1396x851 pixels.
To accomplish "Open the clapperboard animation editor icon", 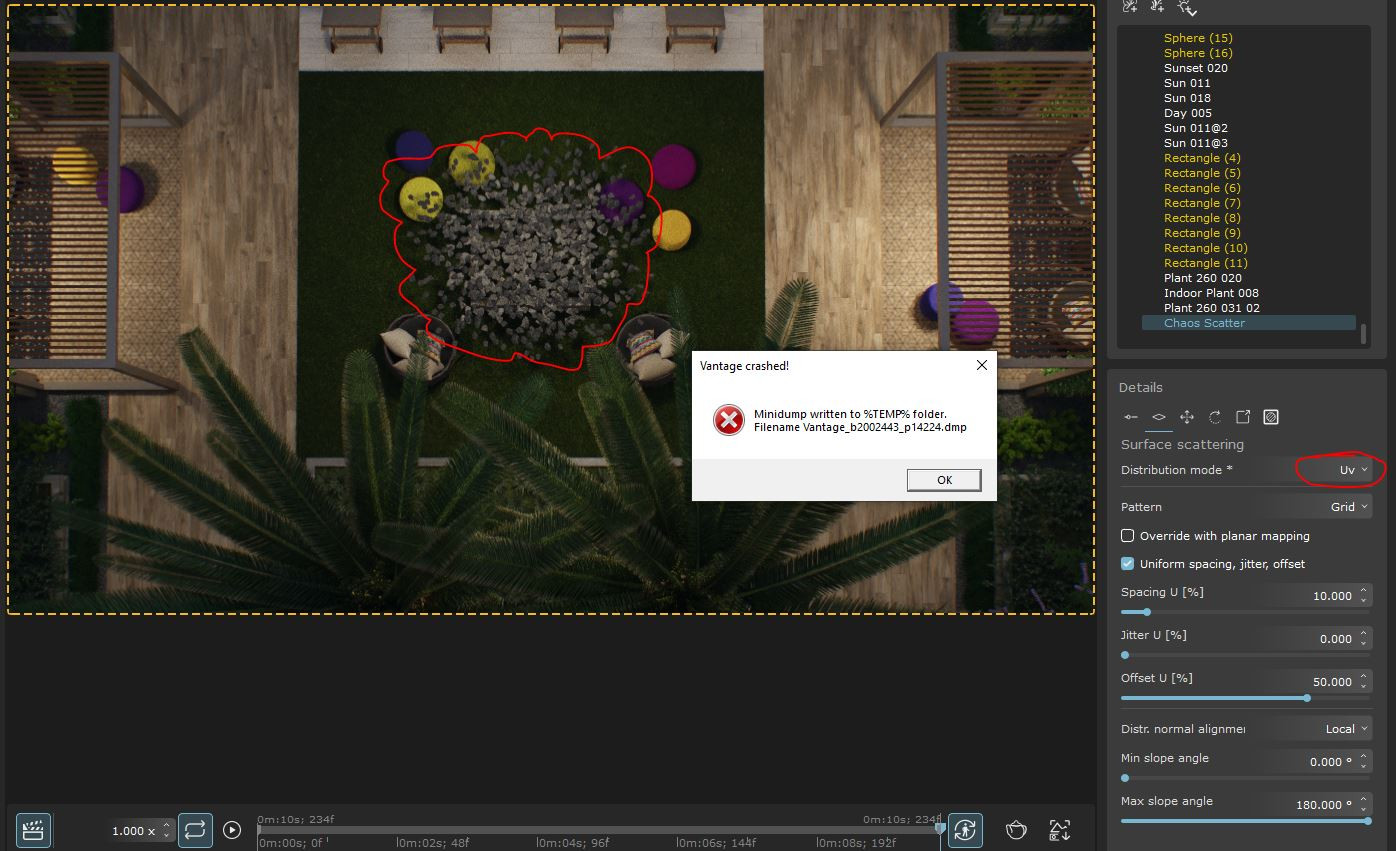I will [x=33, y=830].
